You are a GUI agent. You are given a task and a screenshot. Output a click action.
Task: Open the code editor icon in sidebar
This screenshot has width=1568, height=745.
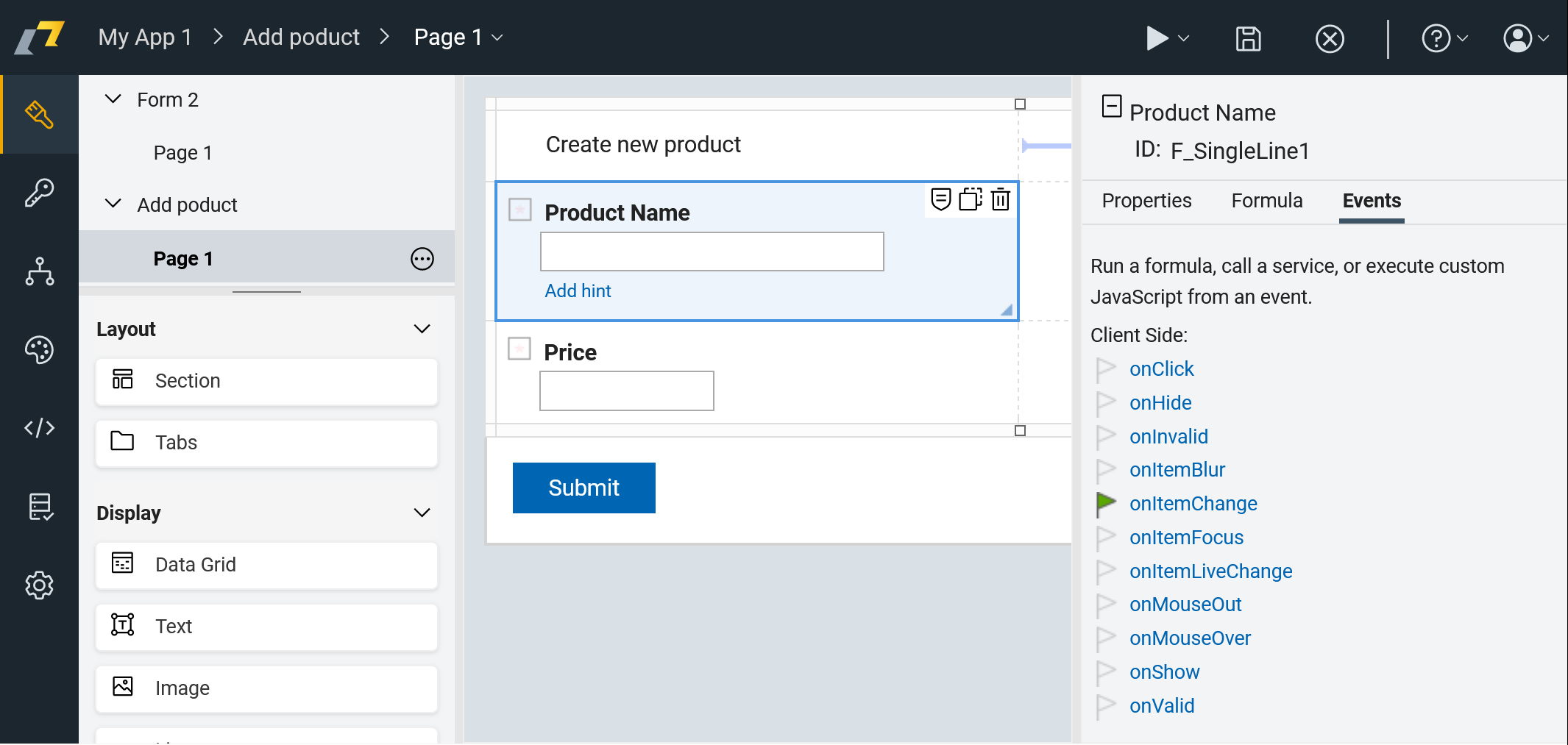(x=39, y=428)
